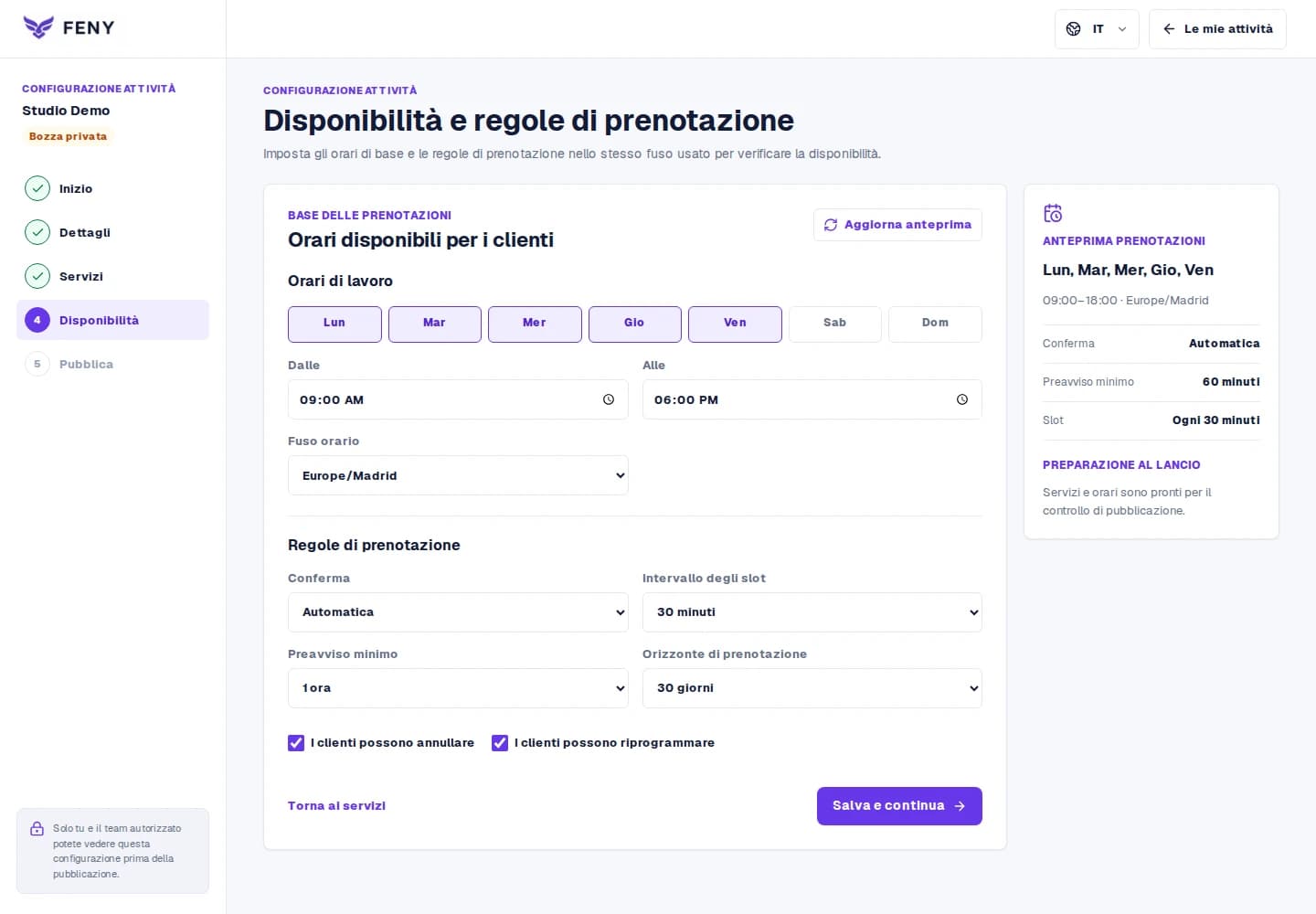1316x914 pixels.
Task: Open the Preavviso minimo dropdown
Action: pyautogui.click(x=458, y=688)
